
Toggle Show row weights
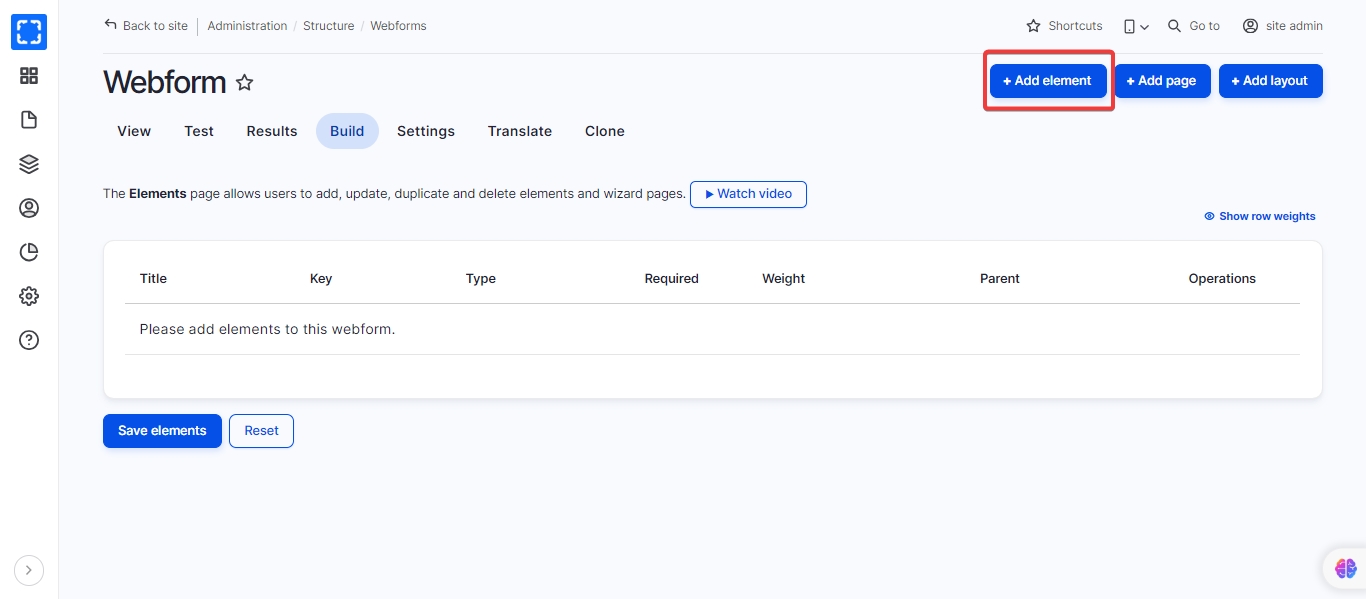pyautogui.click(x=1260, y=216)
